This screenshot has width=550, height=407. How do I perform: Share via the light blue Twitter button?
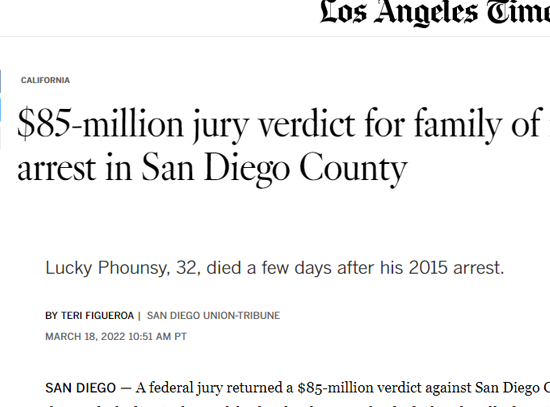[x=0, y=109]
